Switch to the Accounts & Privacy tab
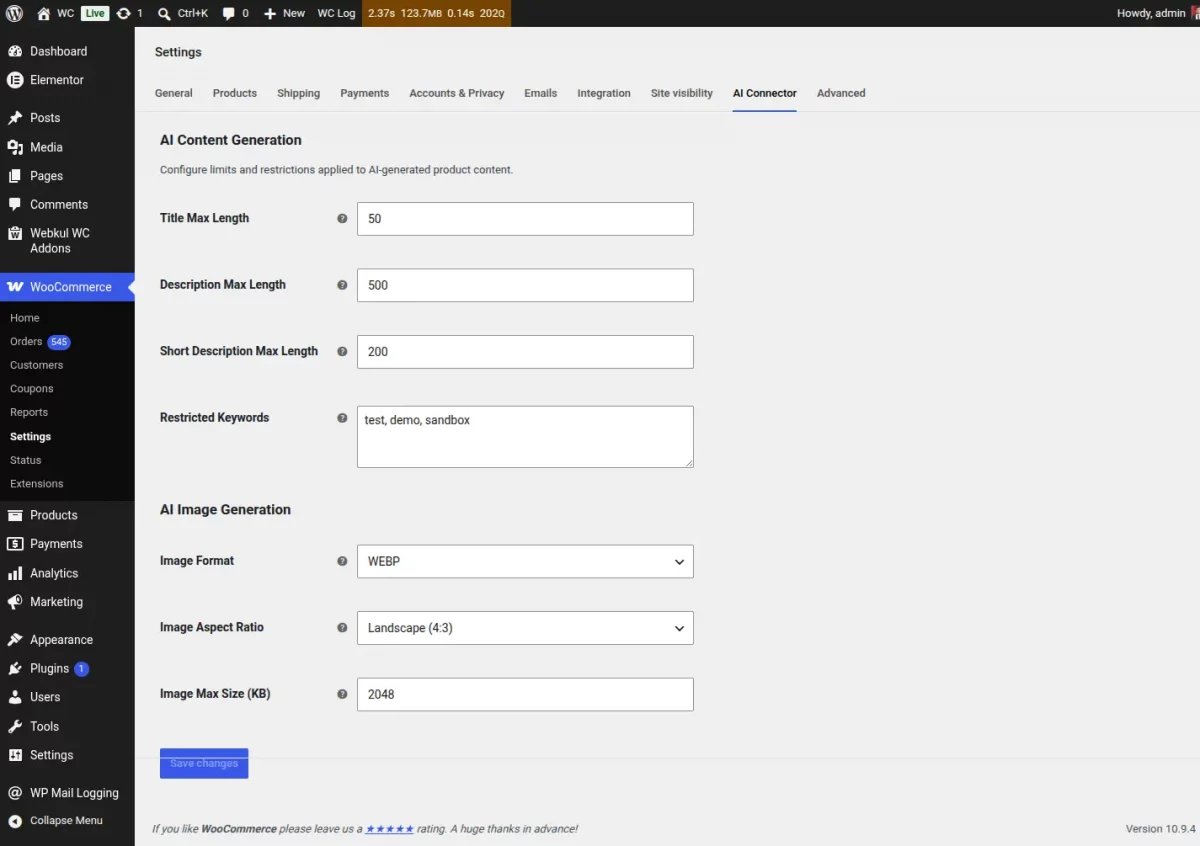1200x846 pixels. [457, 93]
